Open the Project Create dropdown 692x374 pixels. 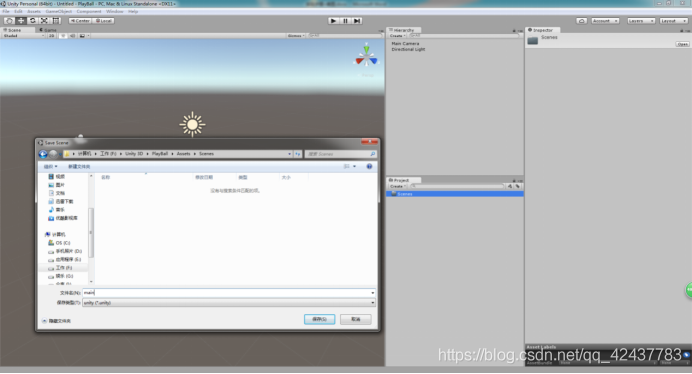(398, 186)
